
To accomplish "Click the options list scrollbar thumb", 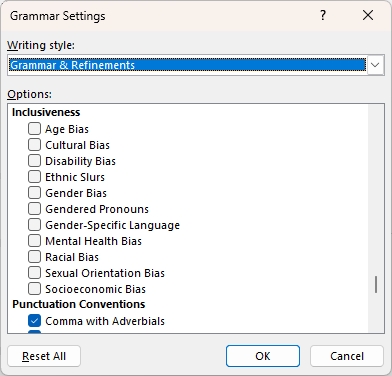I will (x=376, y=285).
